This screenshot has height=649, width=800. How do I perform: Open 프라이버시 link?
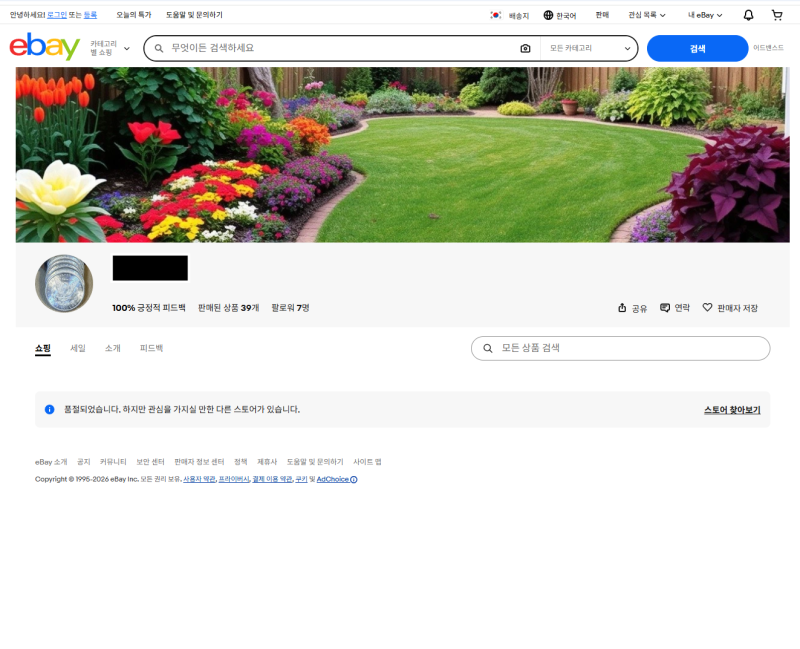pyautogui.click(x=234, y=479)
